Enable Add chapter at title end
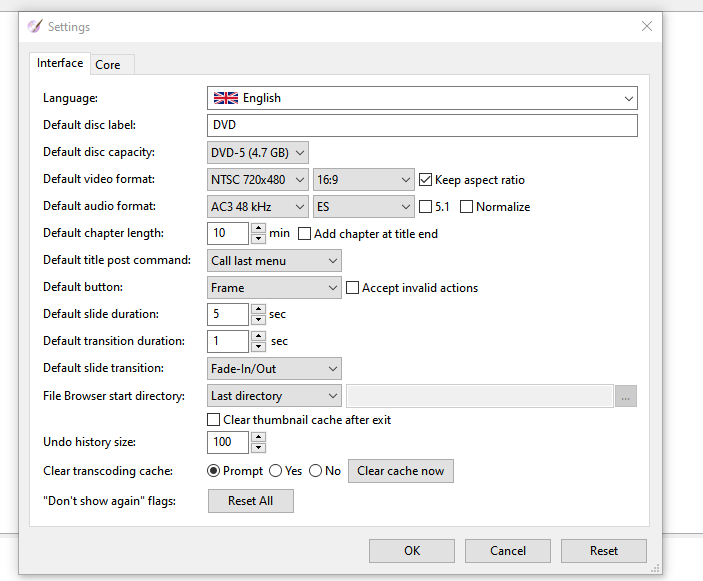Image resolution: width=703 pixels, height=581 pixels. click(305, 234)
